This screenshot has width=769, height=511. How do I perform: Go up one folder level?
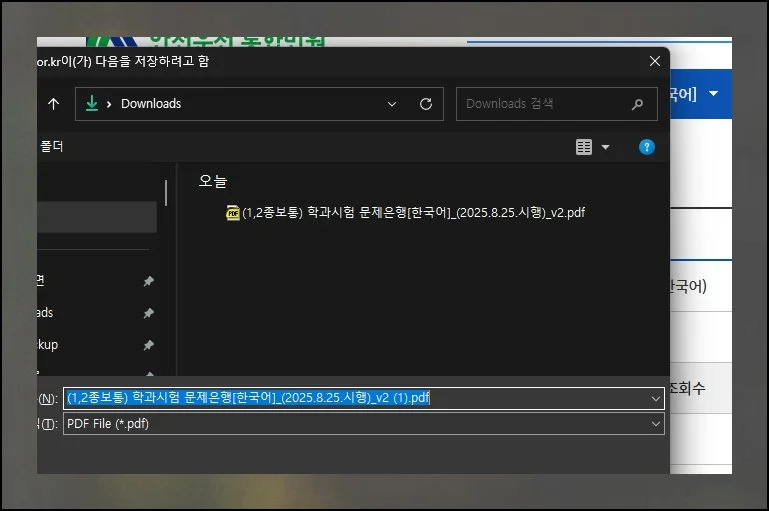tap(53, 104)
